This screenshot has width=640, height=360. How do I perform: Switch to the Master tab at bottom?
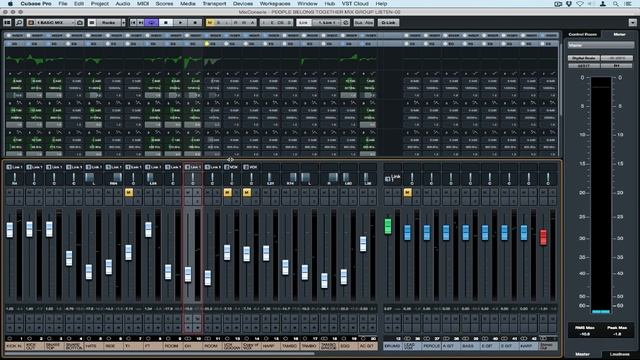pyautogui.click(x=582, y=354)
